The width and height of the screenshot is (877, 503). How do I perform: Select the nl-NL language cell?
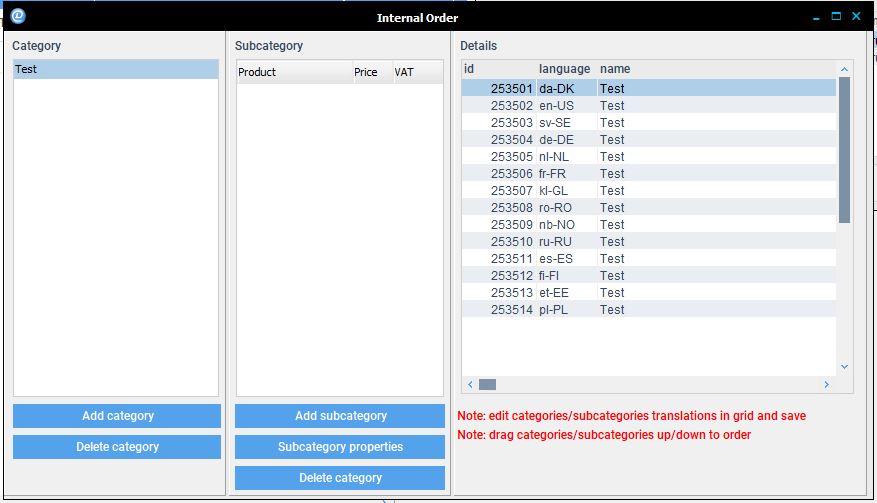tap(566, 157)
